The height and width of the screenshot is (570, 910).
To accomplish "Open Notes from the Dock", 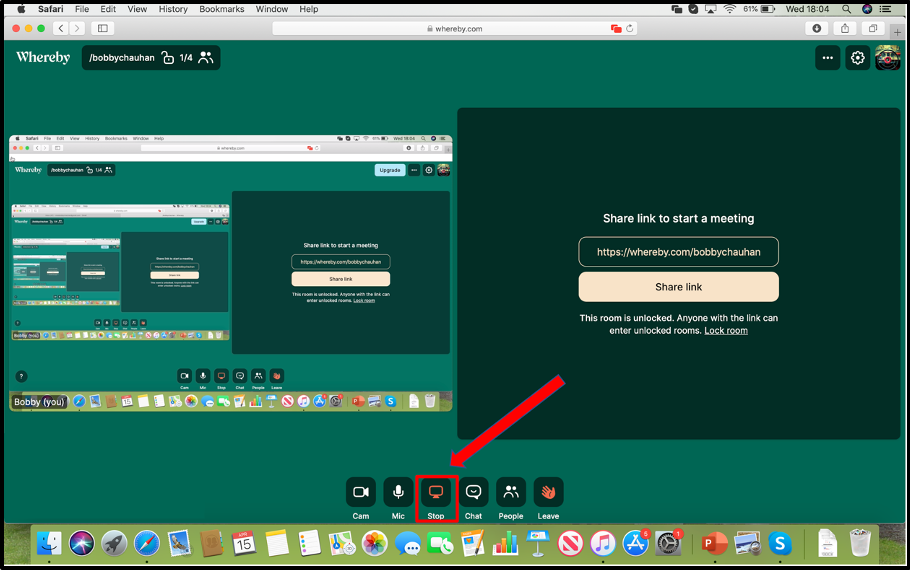I will click(277, 544).
